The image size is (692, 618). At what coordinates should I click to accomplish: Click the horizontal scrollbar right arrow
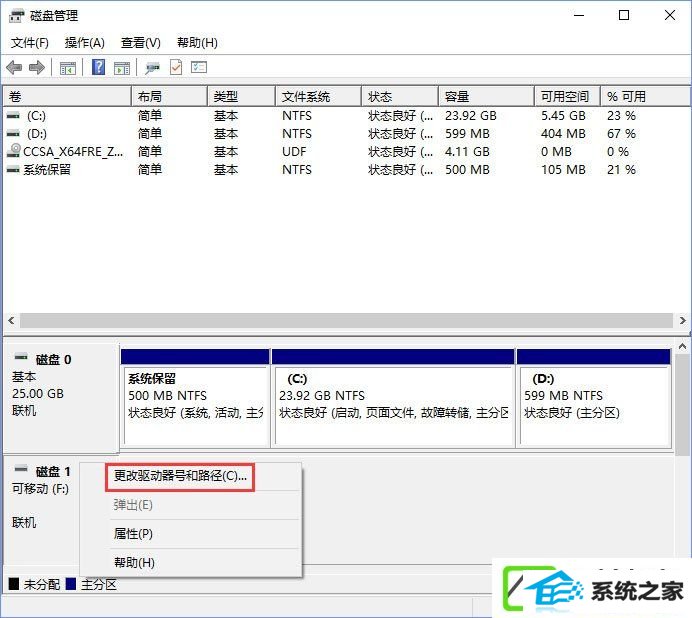pos(682,320)
